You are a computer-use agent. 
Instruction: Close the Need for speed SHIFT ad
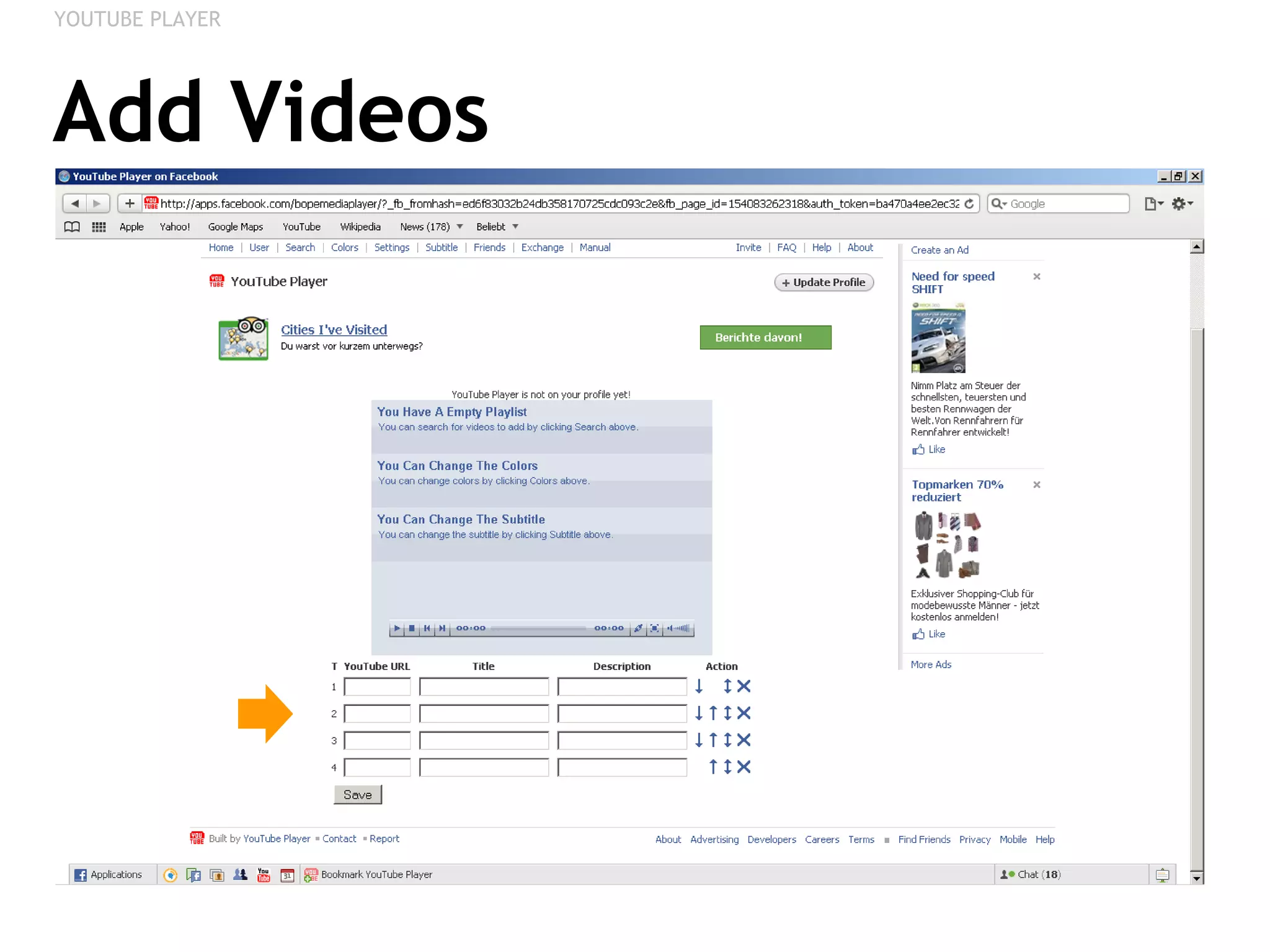point(1037,277)
